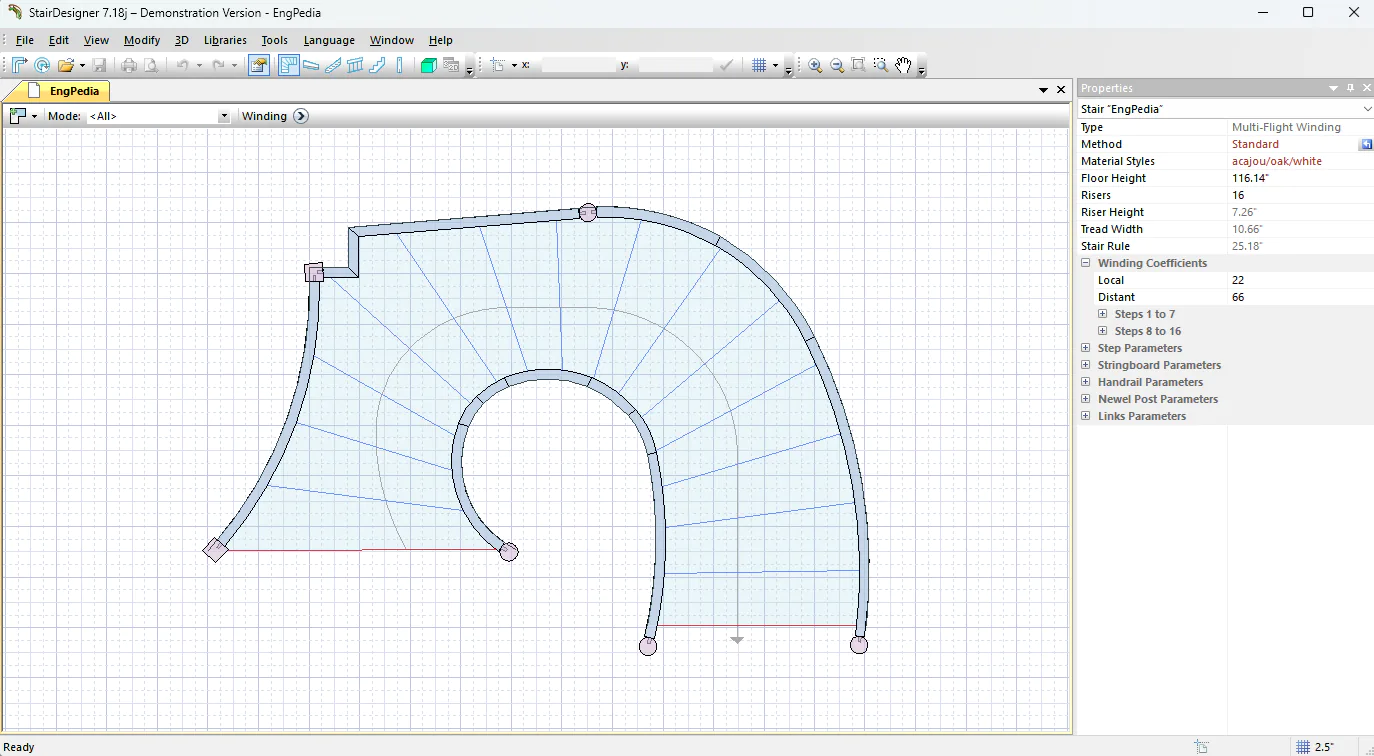This screenshot has width=1374, height=756.
Task: Select the stair plan view icon
Action: pyautogui.click(x=289, y=65)
